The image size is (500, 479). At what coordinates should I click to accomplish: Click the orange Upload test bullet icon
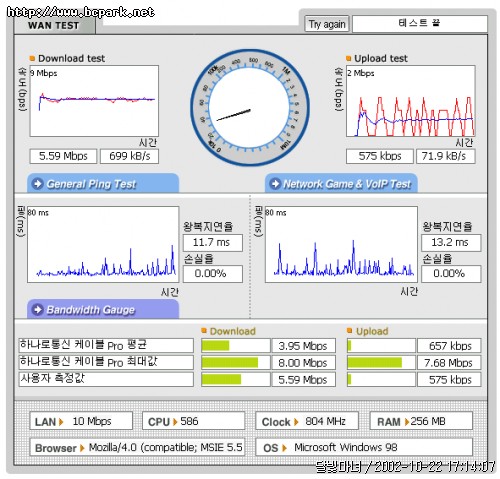[349, 58]
